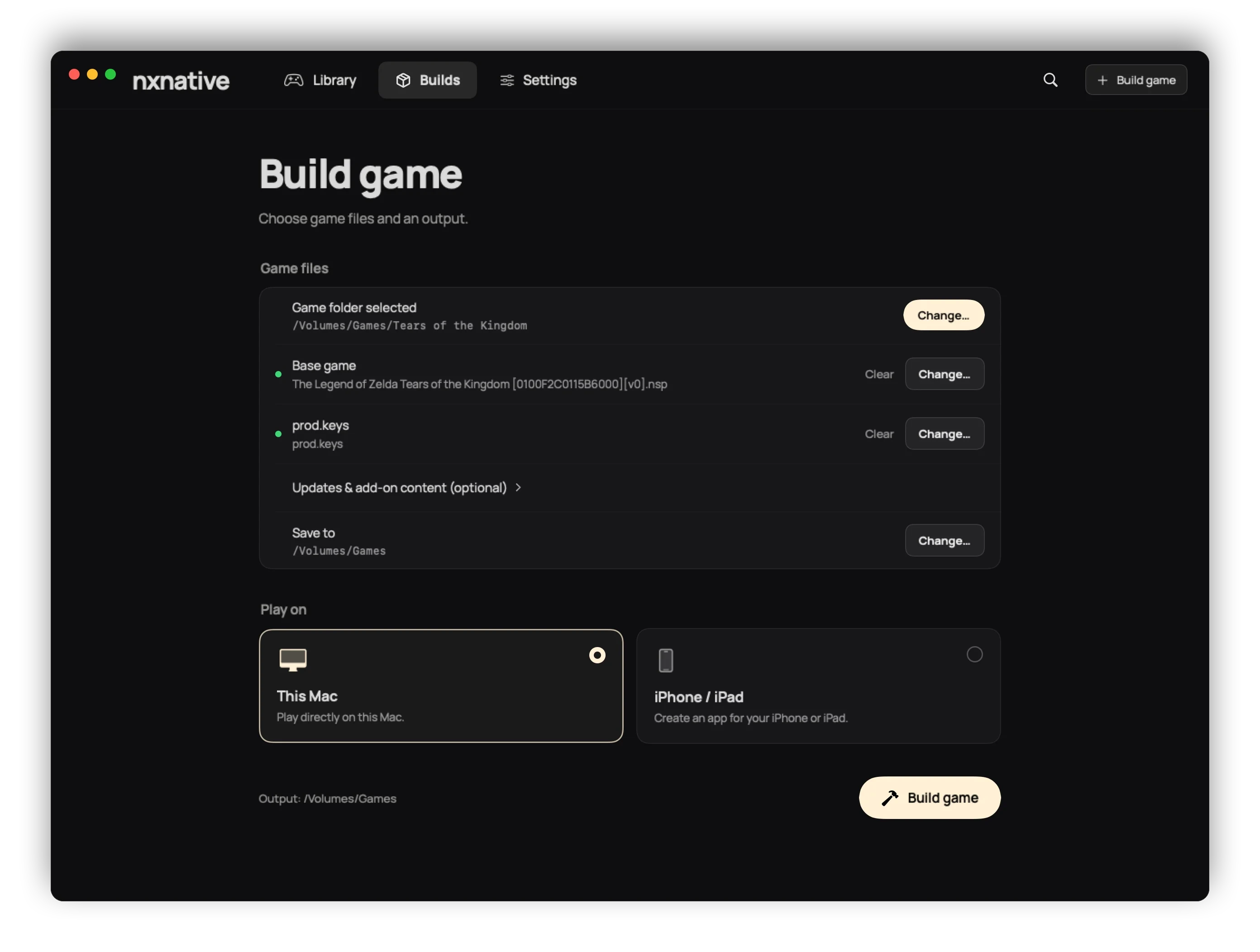Change the Base game file

pyautogui.click(x=944, y=373)
